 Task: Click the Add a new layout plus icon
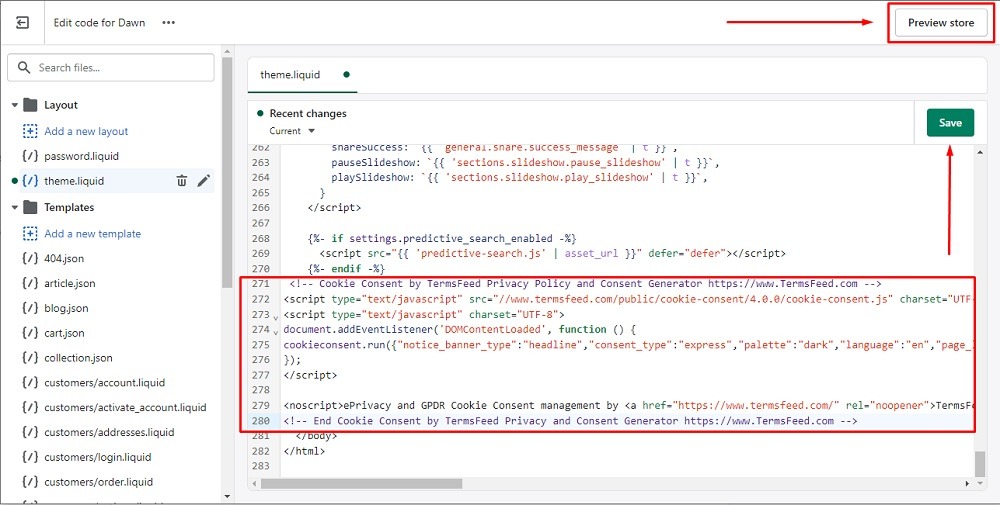[30, 131]
